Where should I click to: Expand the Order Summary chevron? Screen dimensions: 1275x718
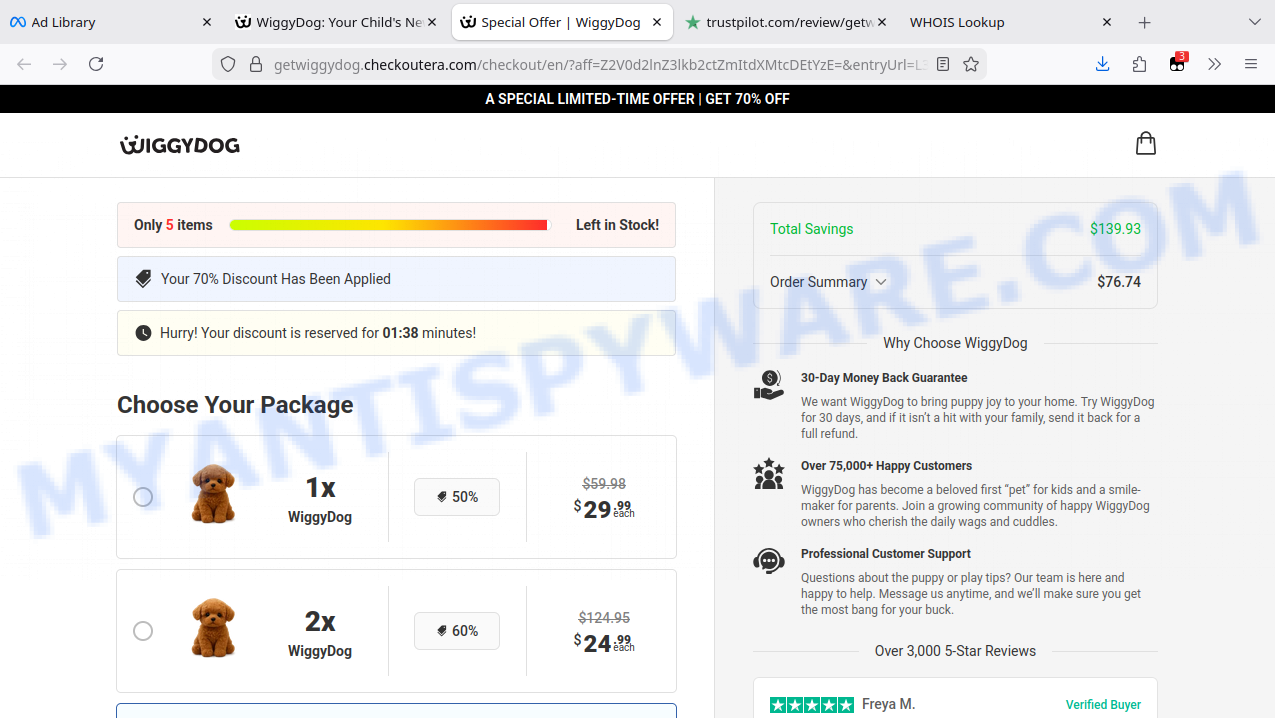pos(881,282)
